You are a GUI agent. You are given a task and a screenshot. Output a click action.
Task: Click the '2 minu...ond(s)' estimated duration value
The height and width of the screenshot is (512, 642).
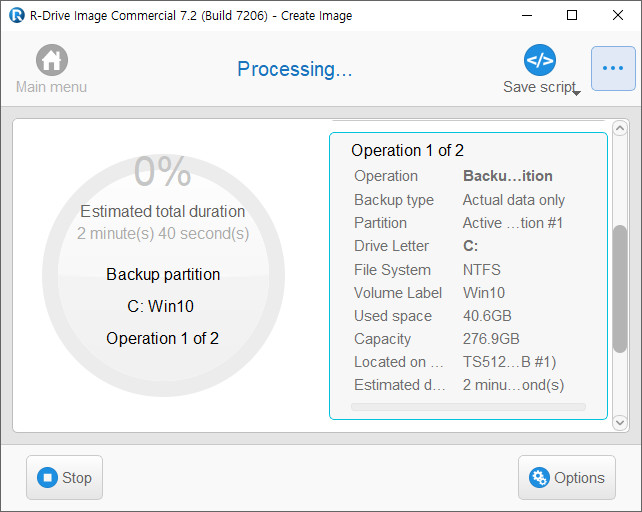(513, 385)
